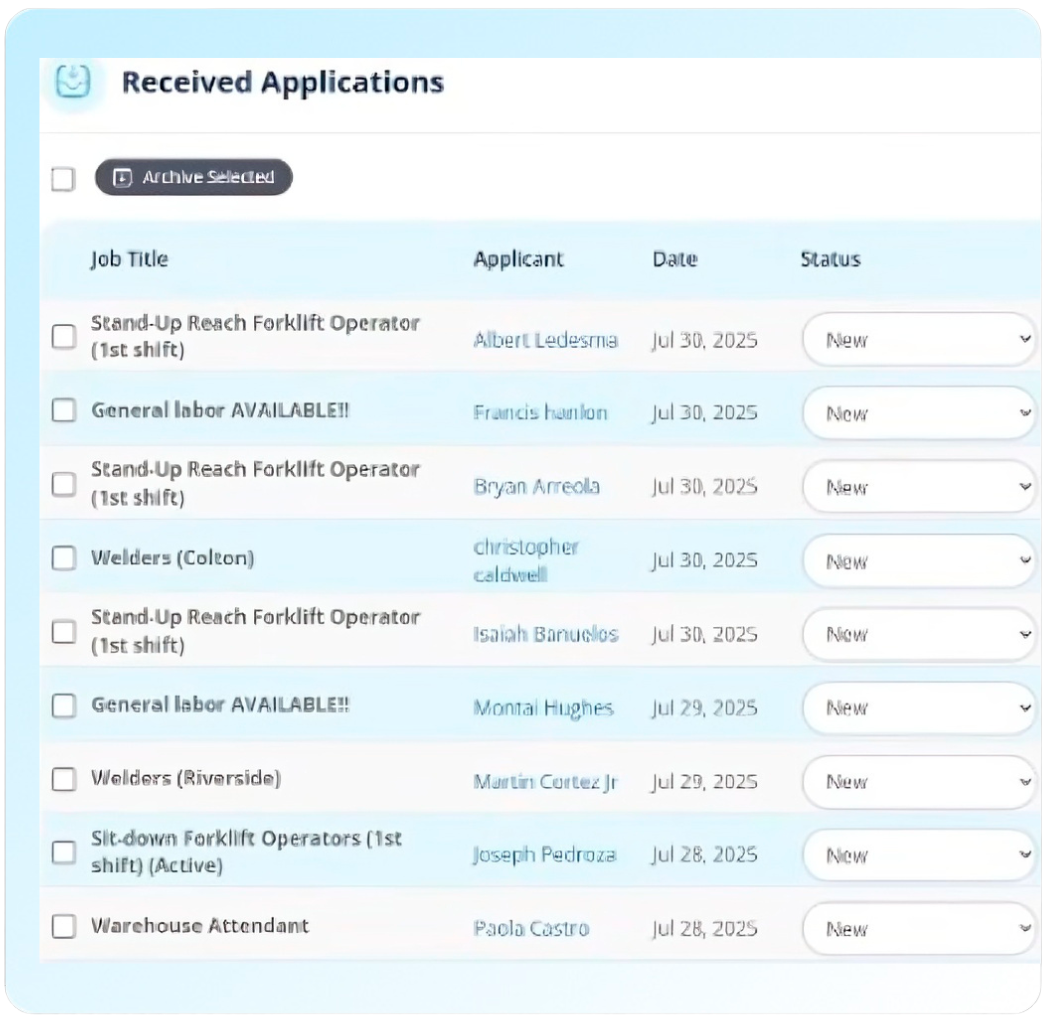
Task: Click the Job Title column header
Action: tap(129, 259)
